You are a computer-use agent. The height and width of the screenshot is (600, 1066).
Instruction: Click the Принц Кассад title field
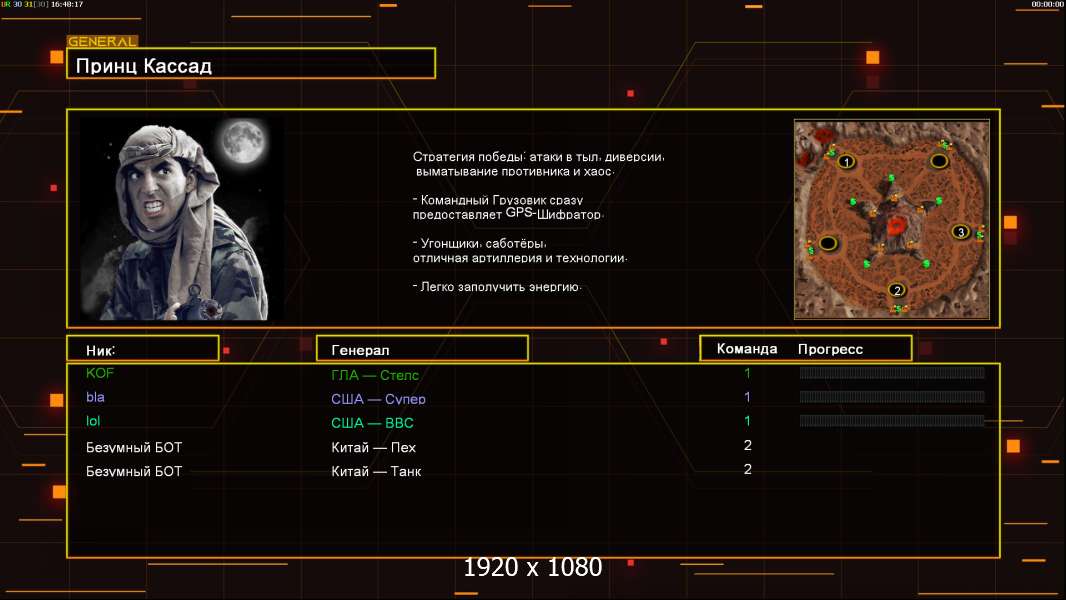251,66
